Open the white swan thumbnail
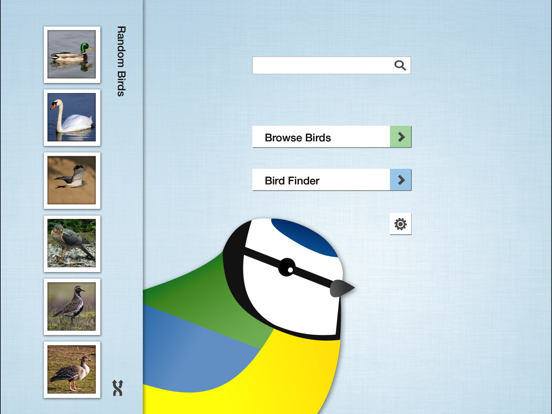 click(72, 118)
